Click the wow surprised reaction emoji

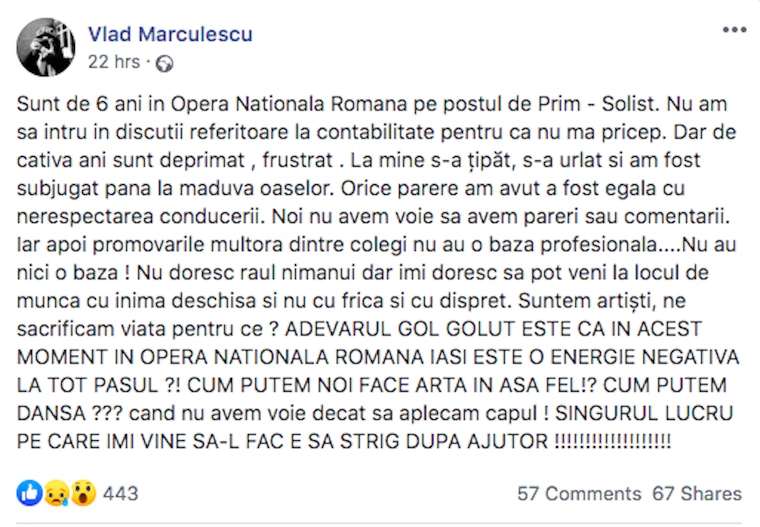tap(84, 493)
